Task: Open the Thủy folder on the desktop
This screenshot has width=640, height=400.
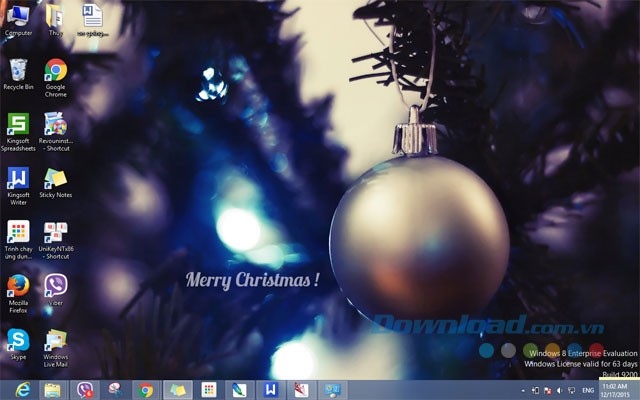Action: pyautogui.click(x=55, y=20)
